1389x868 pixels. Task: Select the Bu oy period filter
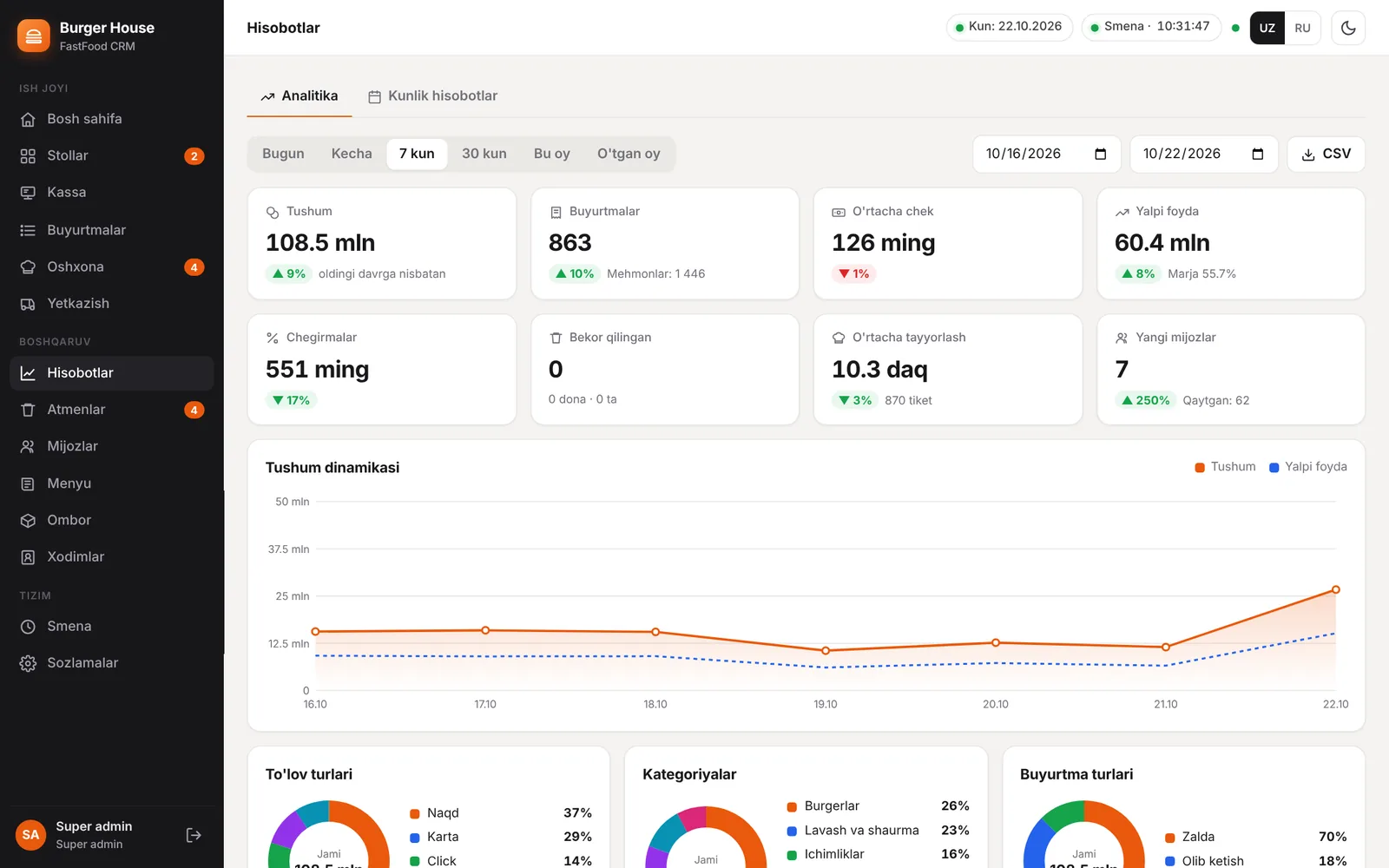pyautogui.click(x=552, y=154)
